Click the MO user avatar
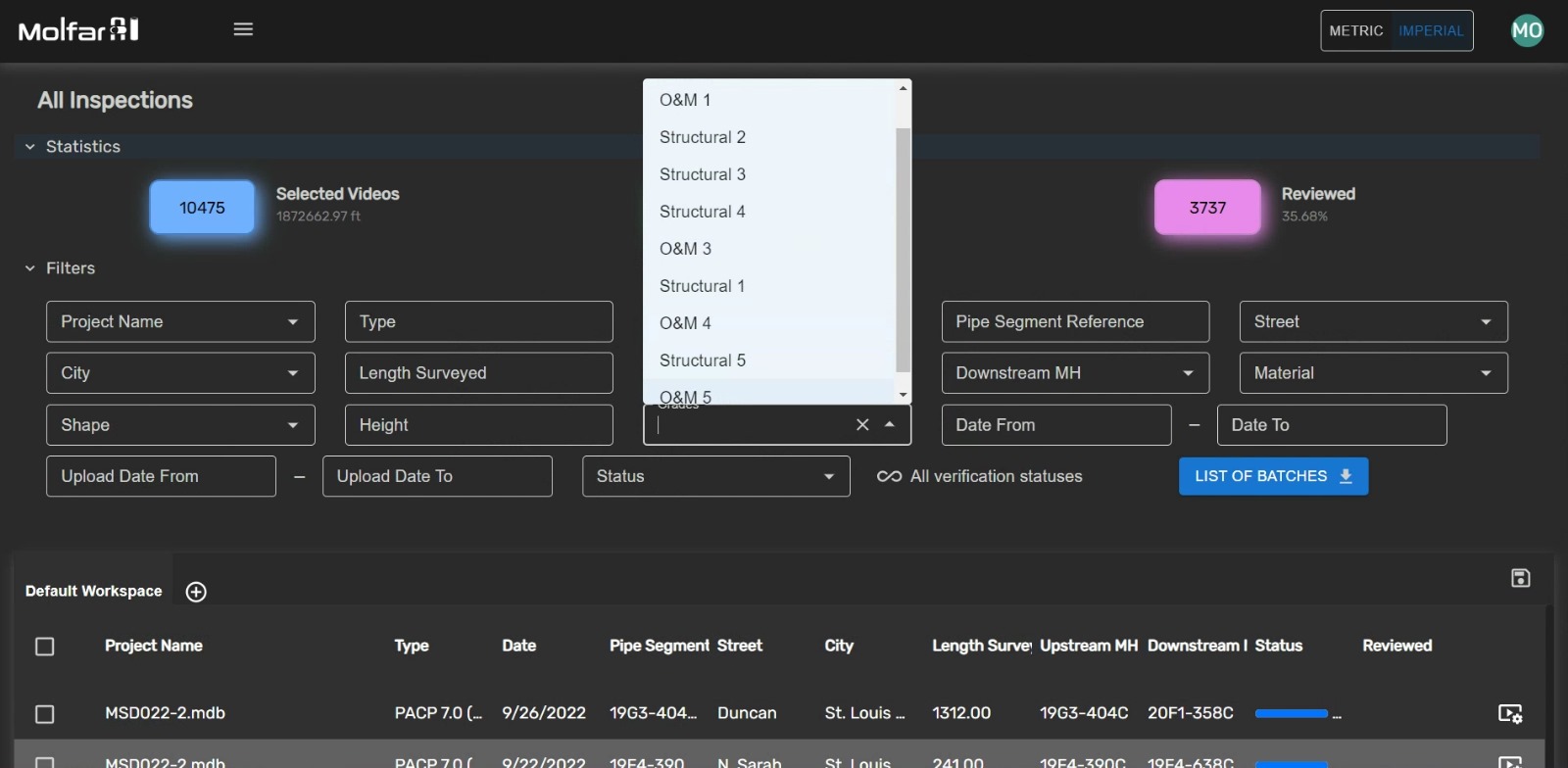This screenshot has width=1568, height=768. (x=1527, y=30)
